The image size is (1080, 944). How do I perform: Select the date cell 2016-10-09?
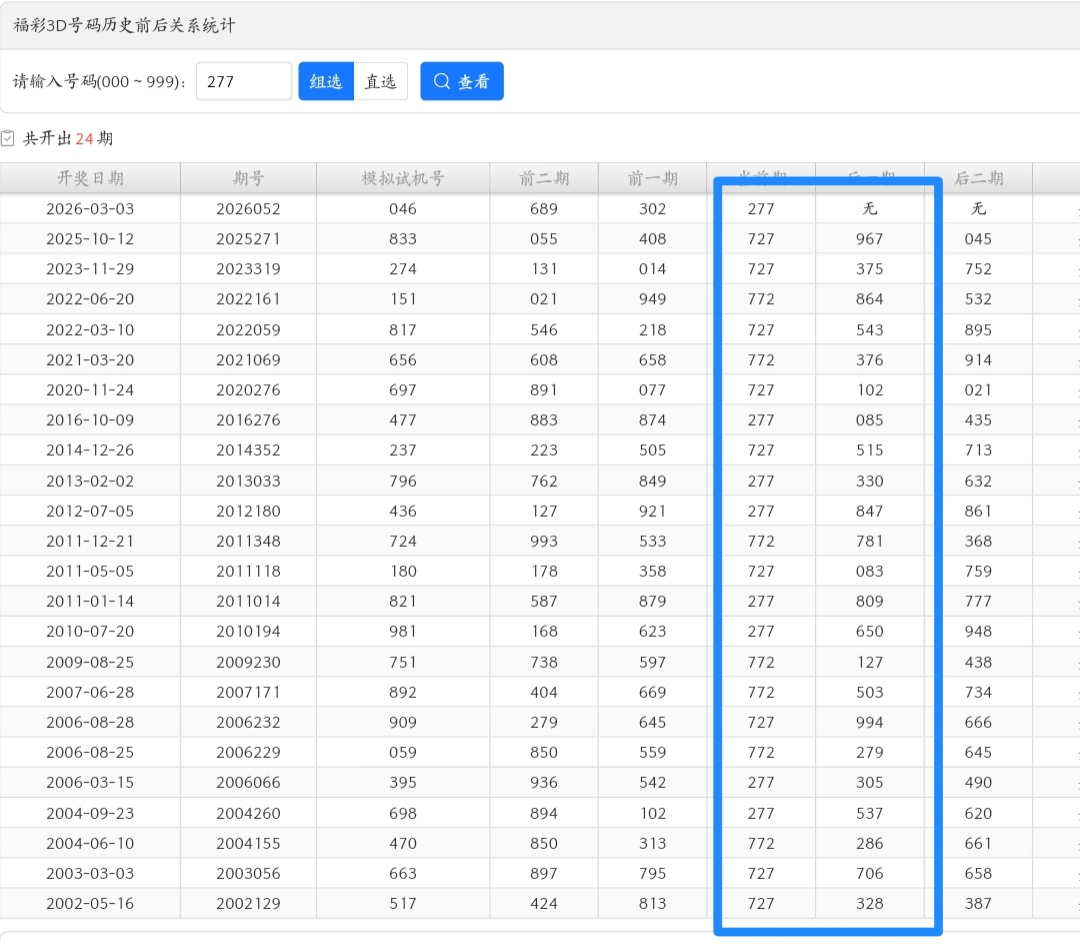[x=90, y=420]
